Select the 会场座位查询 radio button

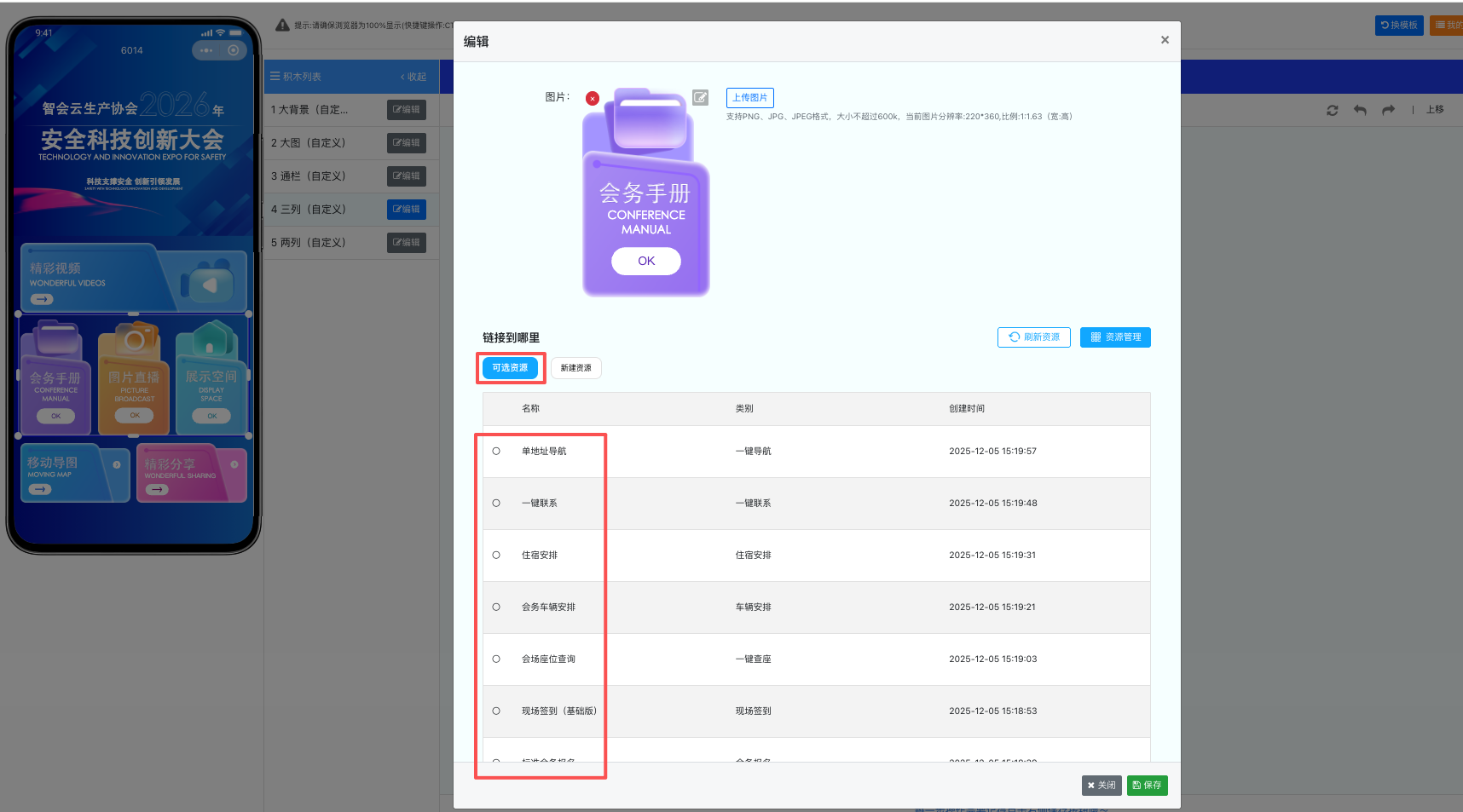click(496, 659)
